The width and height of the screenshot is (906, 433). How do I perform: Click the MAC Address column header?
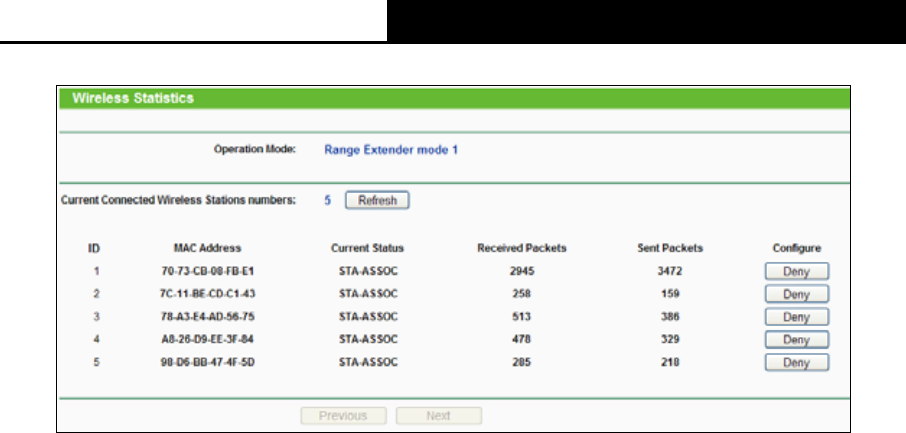click(x=207, y=248)
